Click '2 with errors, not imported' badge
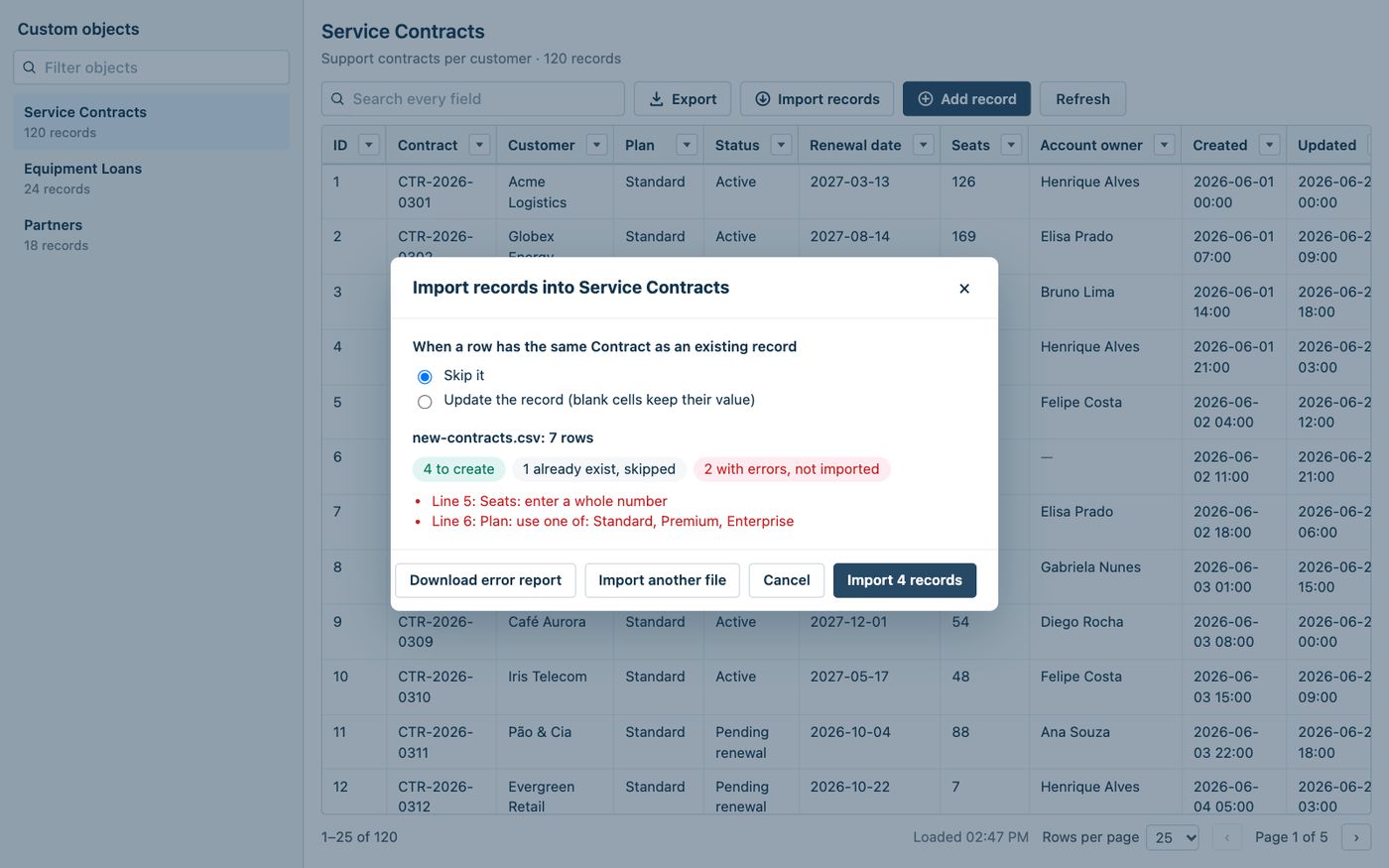 tap(792, 469)
